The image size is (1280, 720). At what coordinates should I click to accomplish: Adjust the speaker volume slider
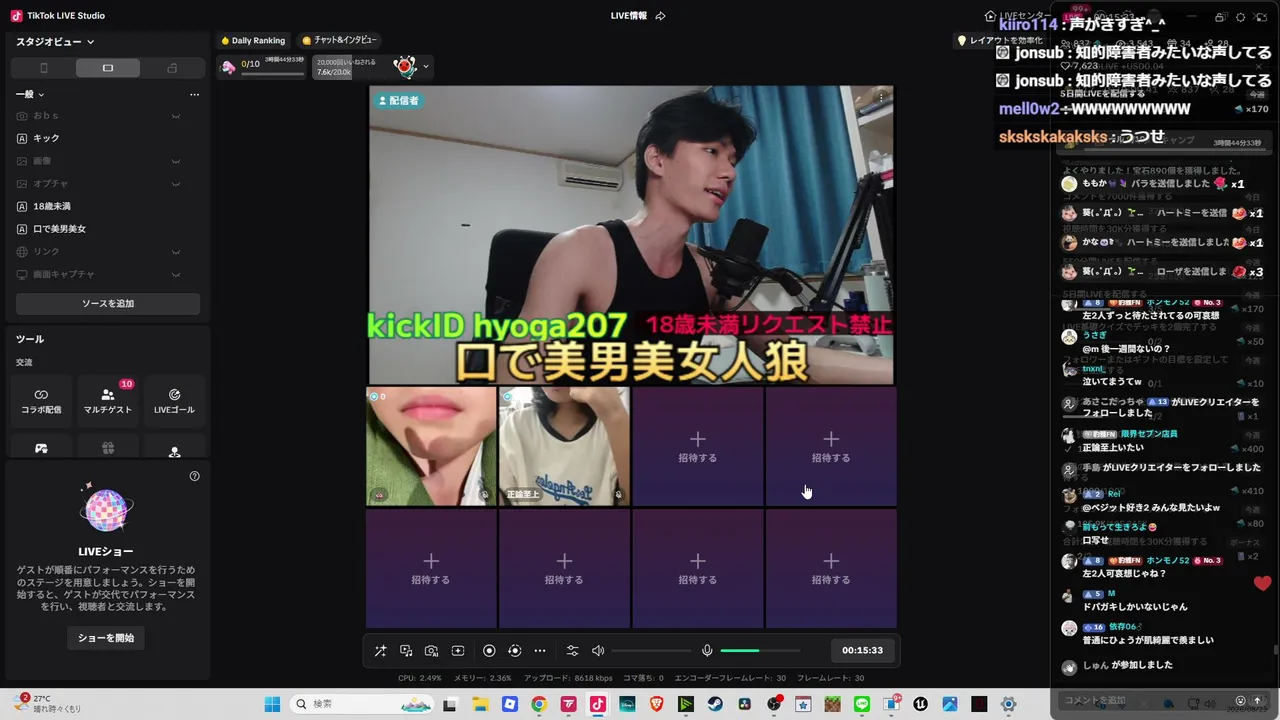[651, 651]
